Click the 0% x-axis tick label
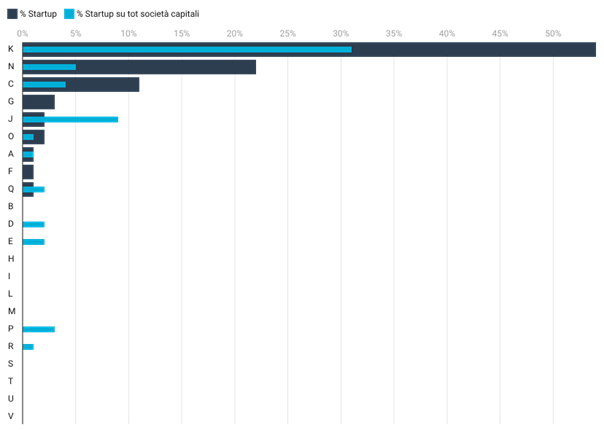This screenshot has width=604, height=430. point(22,33)
